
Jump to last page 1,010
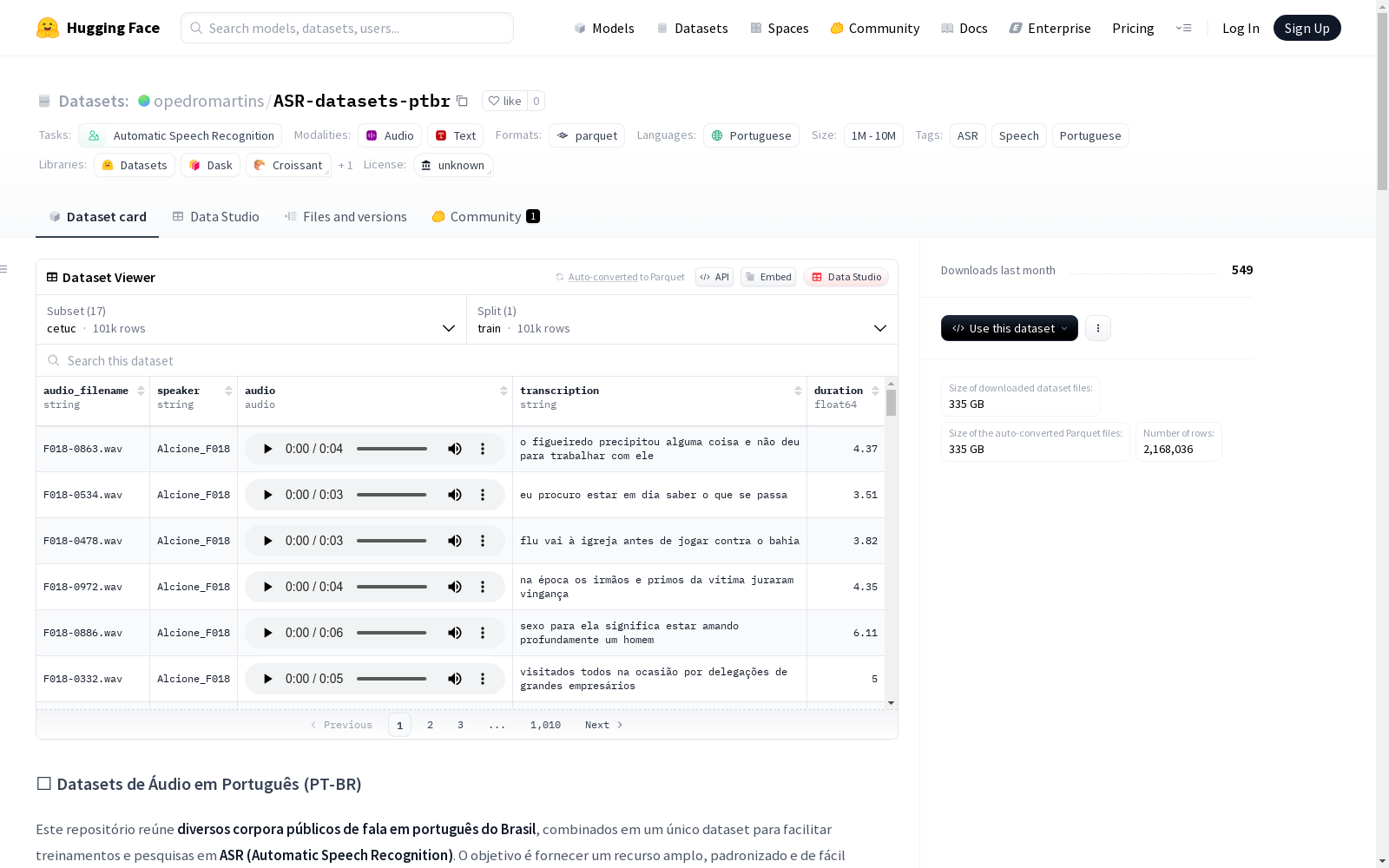pyautogui.click(x=545, y=725)
